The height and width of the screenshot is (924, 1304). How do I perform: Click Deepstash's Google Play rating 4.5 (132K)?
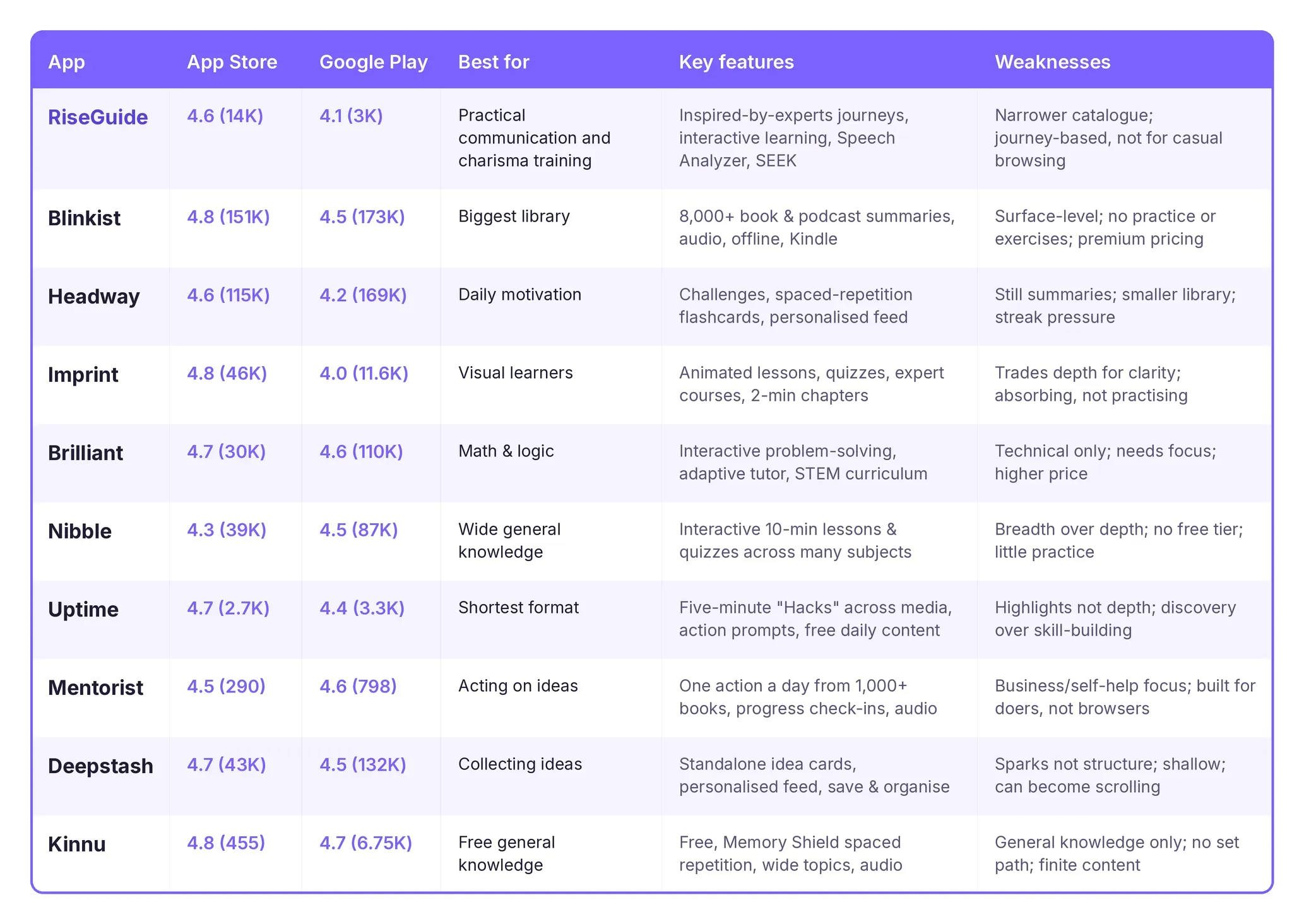363,764
